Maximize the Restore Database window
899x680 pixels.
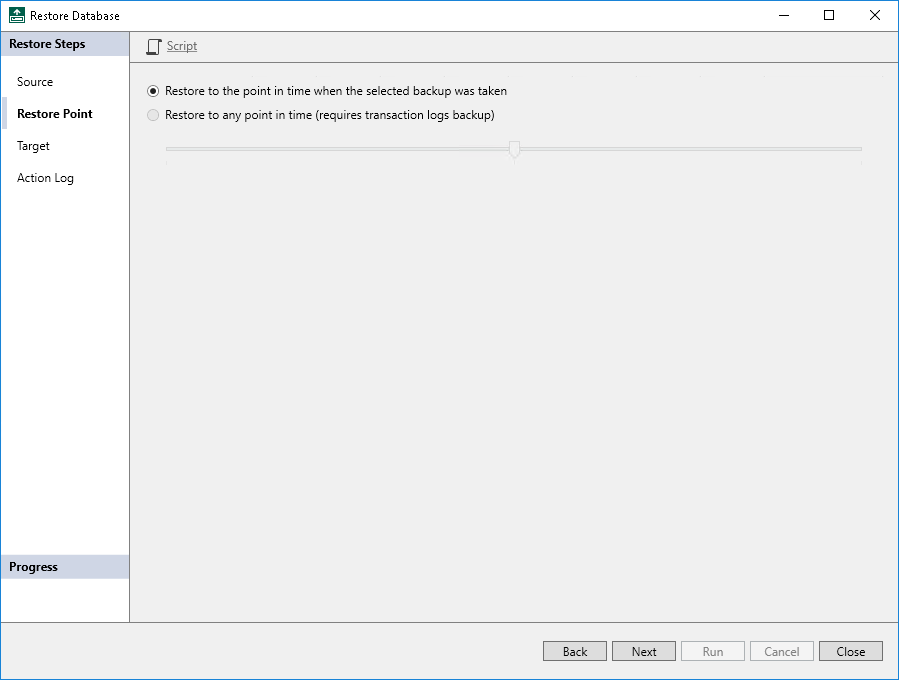[x=829, y=15]
